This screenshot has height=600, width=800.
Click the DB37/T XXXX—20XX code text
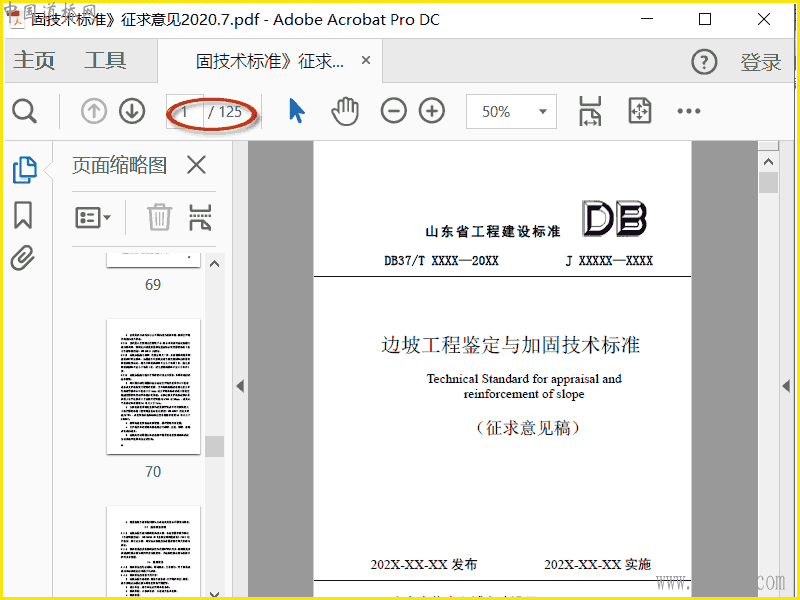point(441,261)
